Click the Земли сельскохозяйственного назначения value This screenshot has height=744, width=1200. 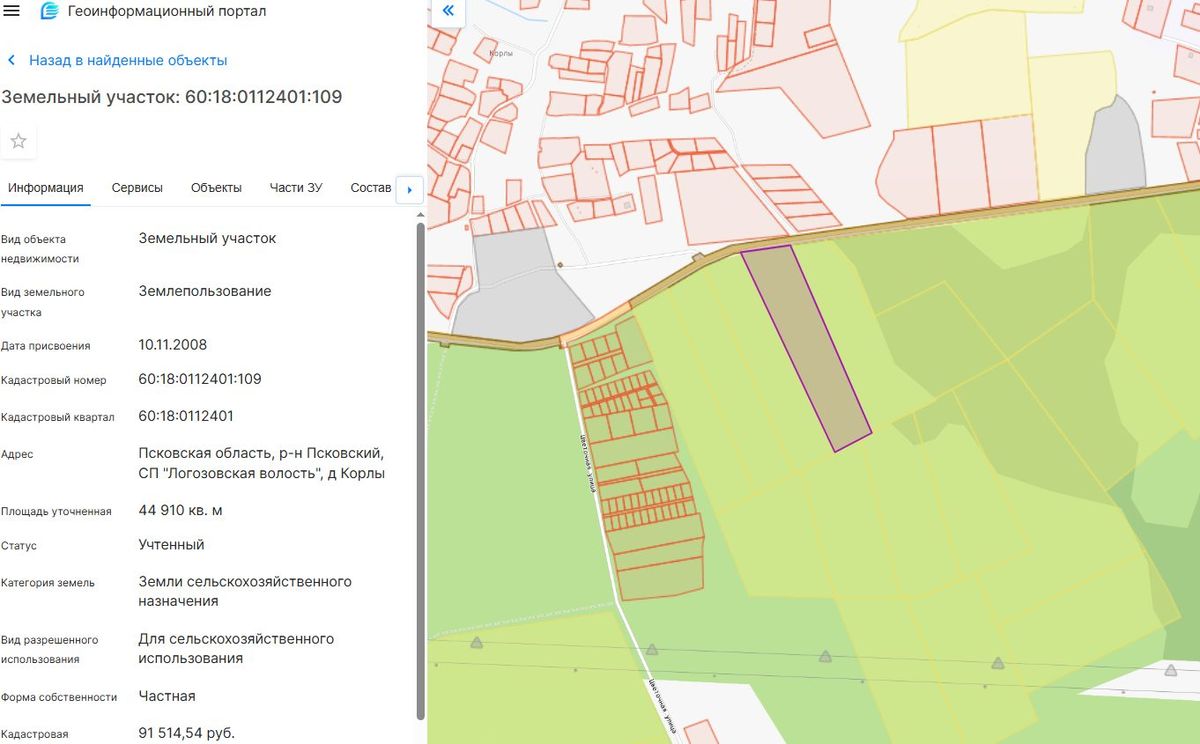(x=245, y=592)
